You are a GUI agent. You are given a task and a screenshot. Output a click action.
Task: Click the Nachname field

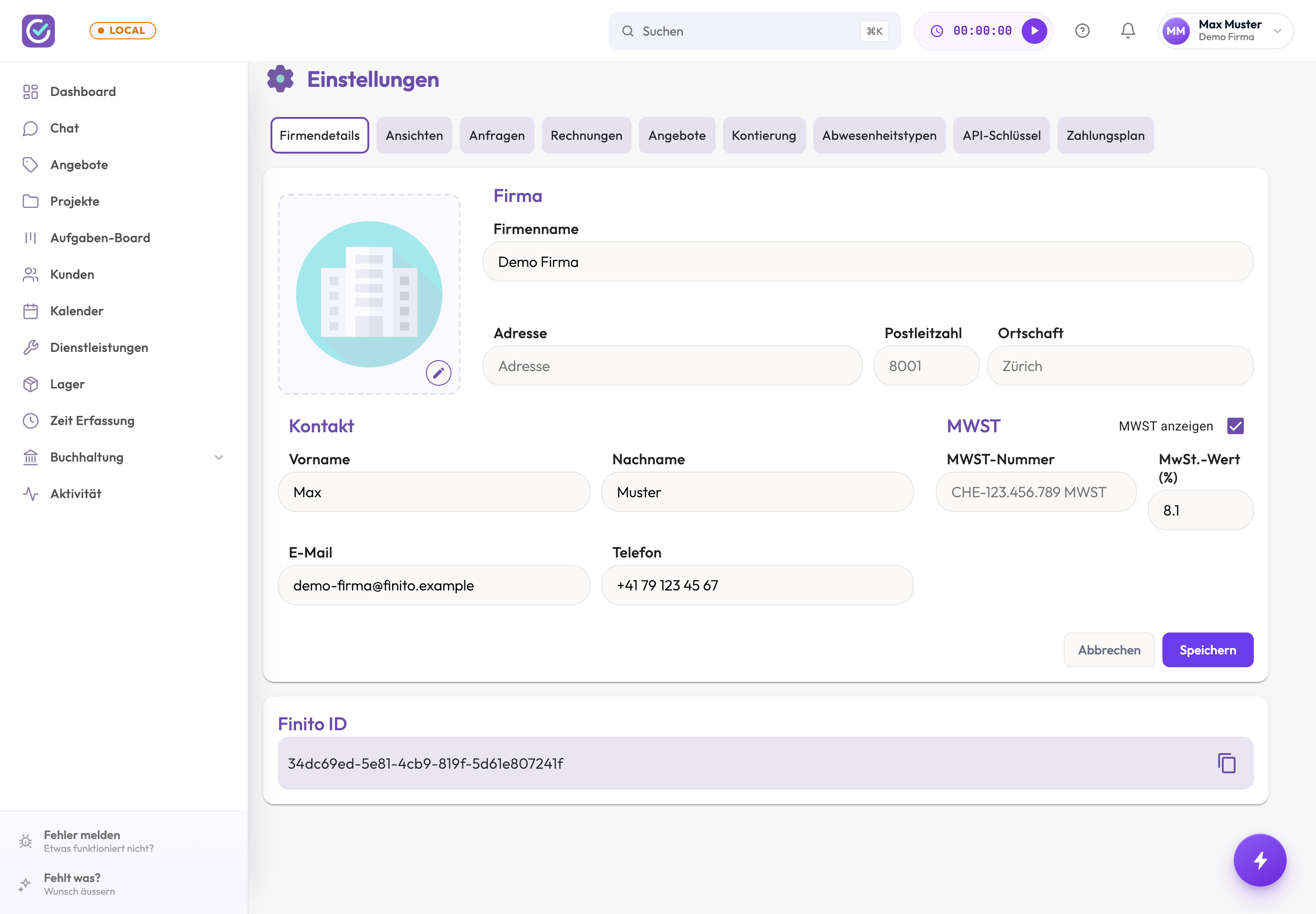(757, 492)
